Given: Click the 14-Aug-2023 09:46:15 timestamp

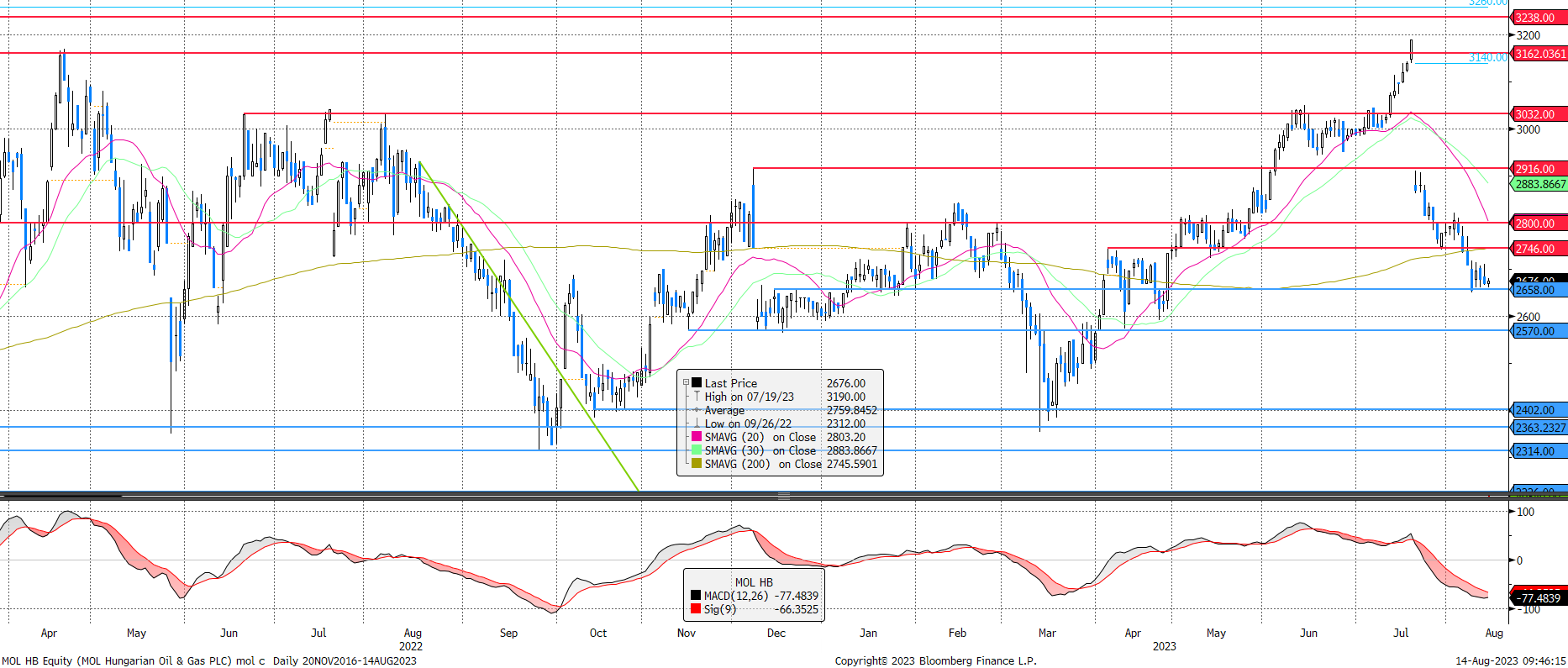Looking at the screenshot, I should 1511,660.
